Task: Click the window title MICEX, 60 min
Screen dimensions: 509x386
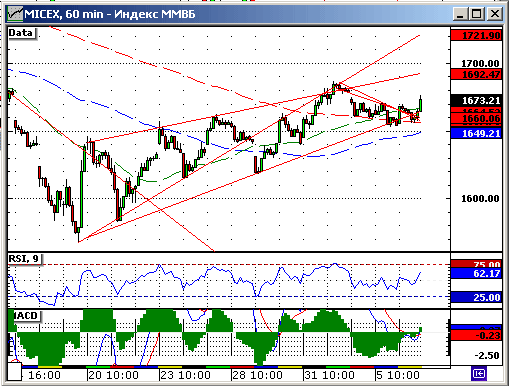Action: [64, 14]
